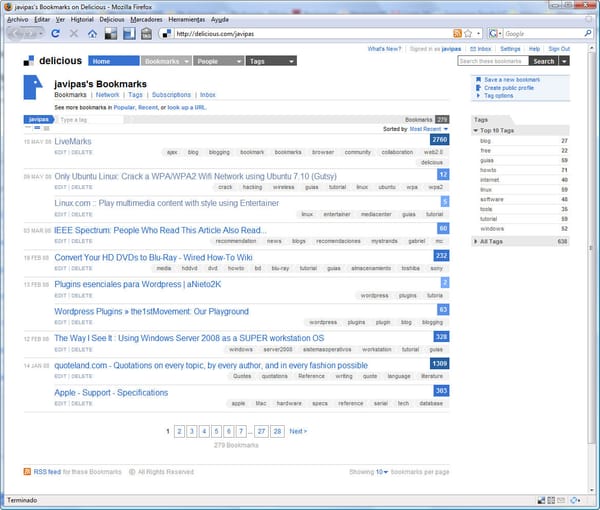Click the stop loading X button
600x510 pixels.
click(x=75, y=33)
